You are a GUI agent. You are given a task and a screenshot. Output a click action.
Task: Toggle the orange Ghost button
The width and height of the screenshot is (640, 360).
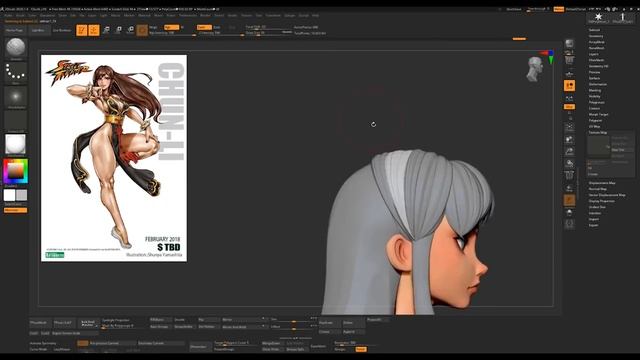click(x=569, y=200)
